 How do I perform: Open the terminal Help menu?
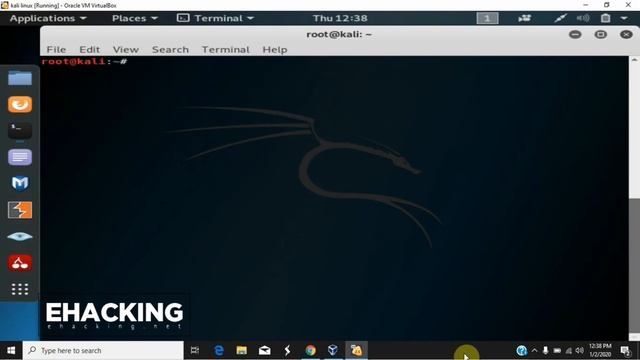coord(275,49)
